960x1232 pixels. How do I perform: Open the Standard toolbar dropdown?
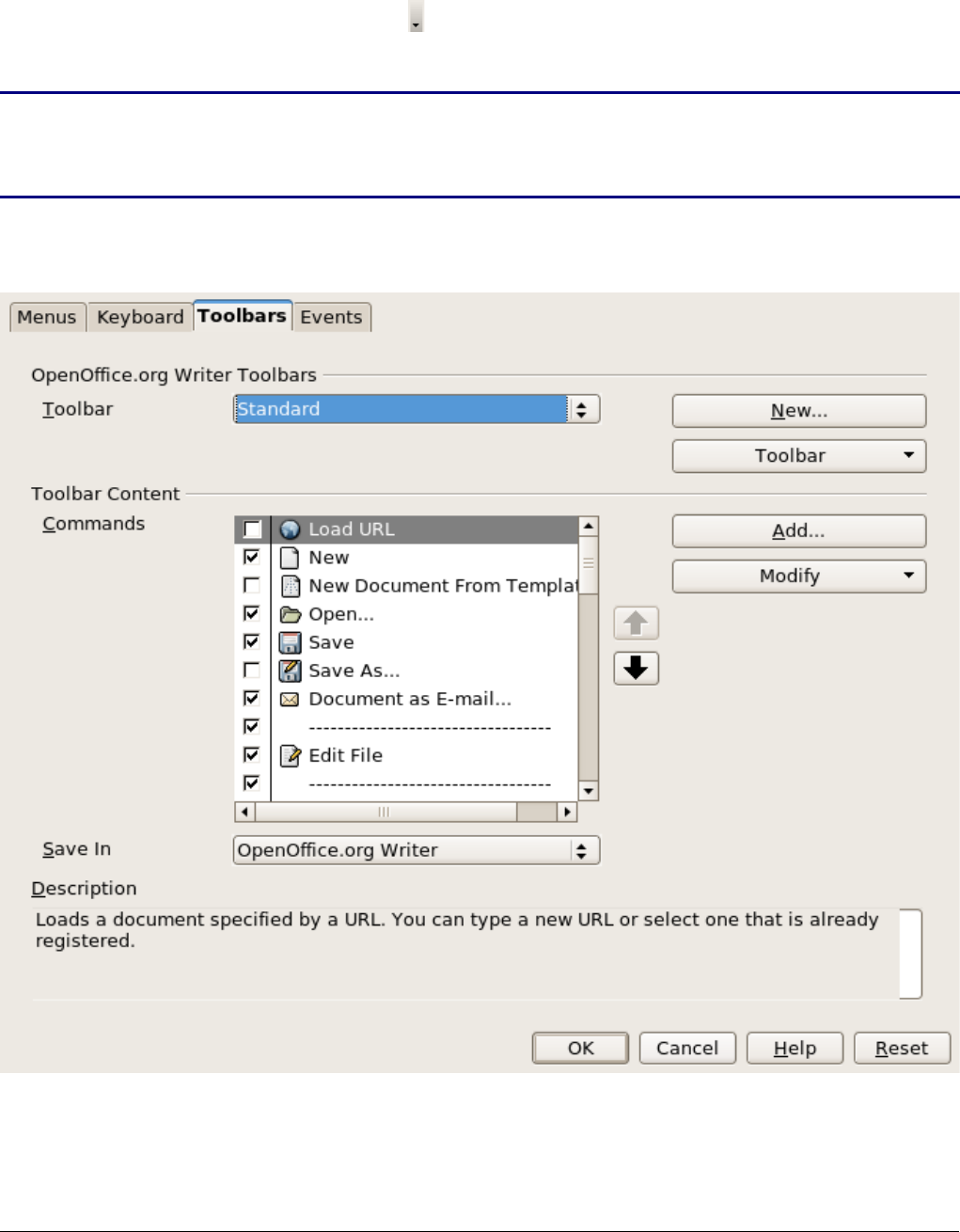tap(417, 409)
